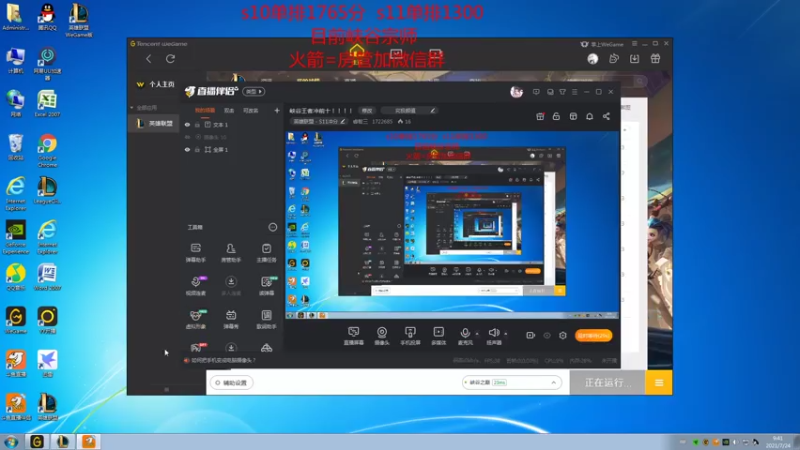Select 英雄联盟 in the WeGame sidebar
Viewport: 800px width, 450px height.
[x=155, y=123]
